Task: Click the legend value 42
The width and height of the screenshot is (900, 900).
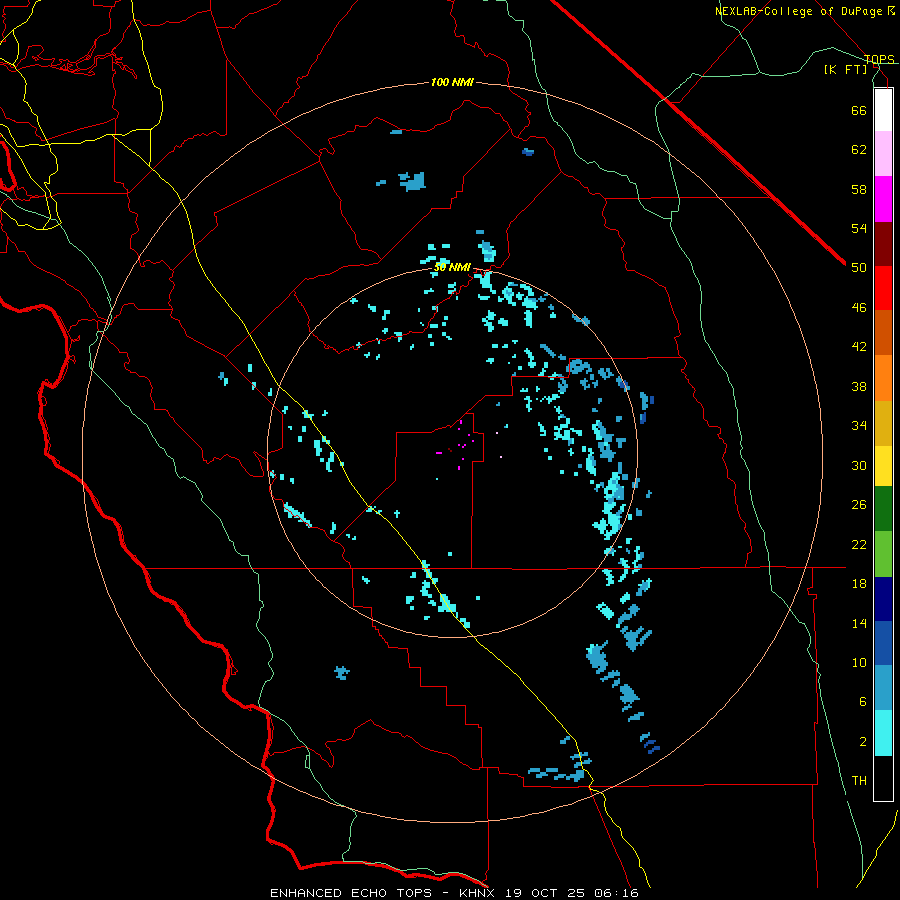Action: tap(859, 347)
